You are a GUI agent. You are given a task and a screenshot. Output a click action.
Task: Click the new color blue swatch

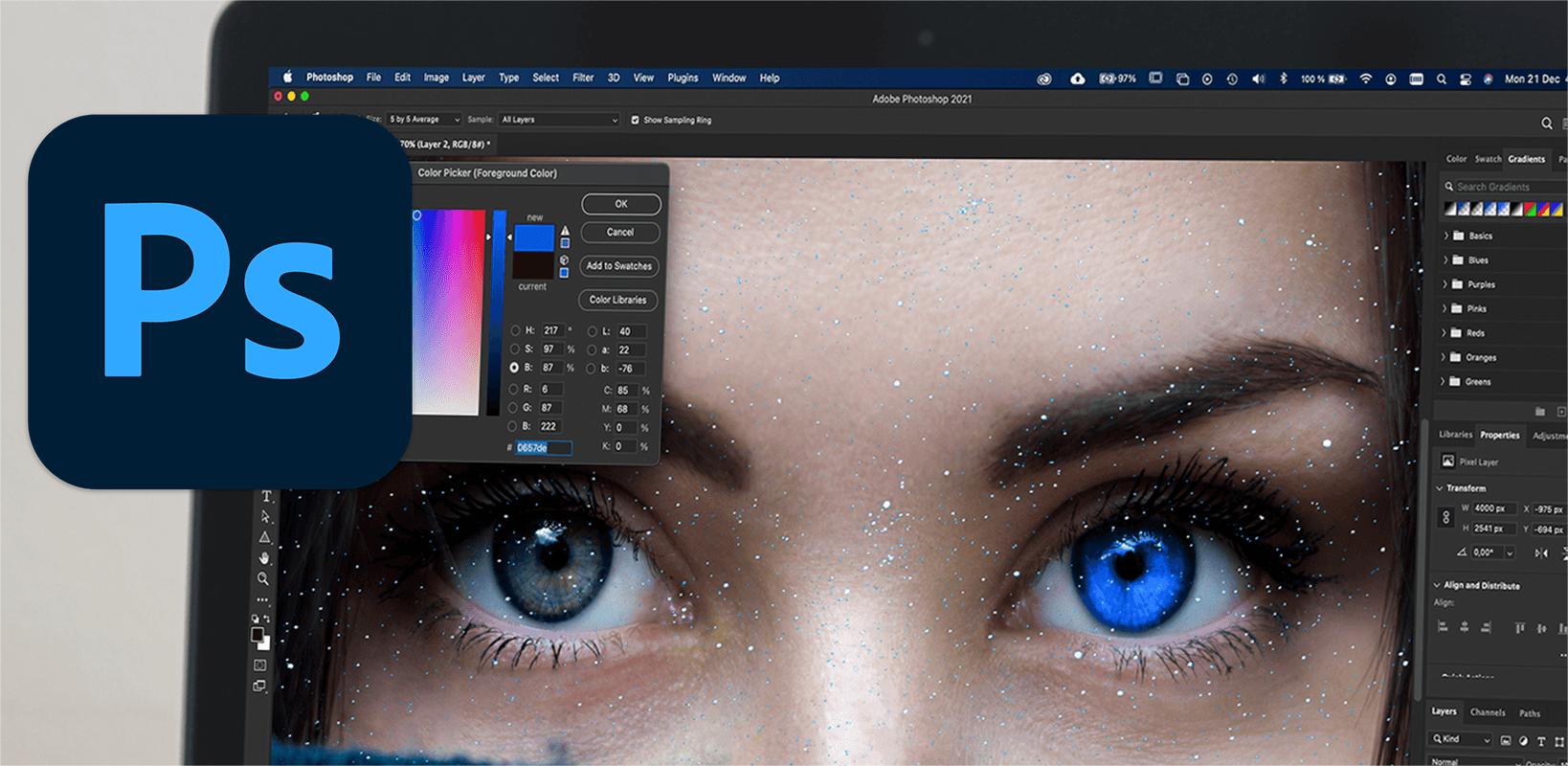click(x=534, y=237)
